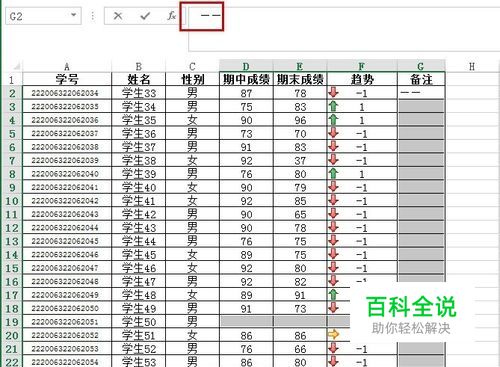The height and width of the screenshot is (367, 500).
Task: Select column F header
Action: click(362, 66)
